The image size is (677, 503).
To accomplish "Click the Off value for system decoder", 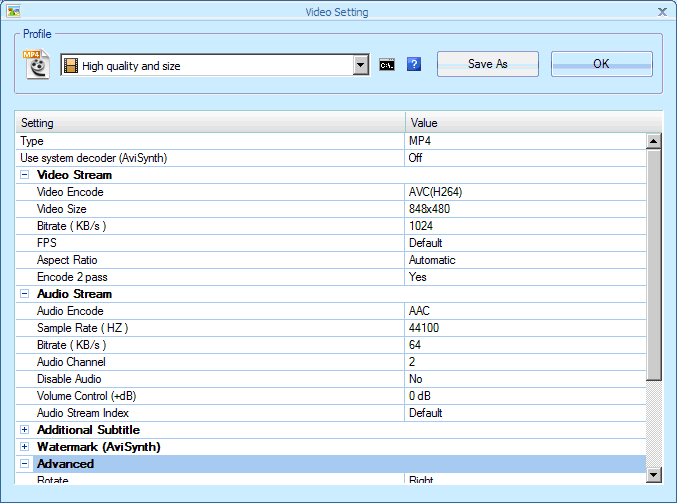I will 415,158.
